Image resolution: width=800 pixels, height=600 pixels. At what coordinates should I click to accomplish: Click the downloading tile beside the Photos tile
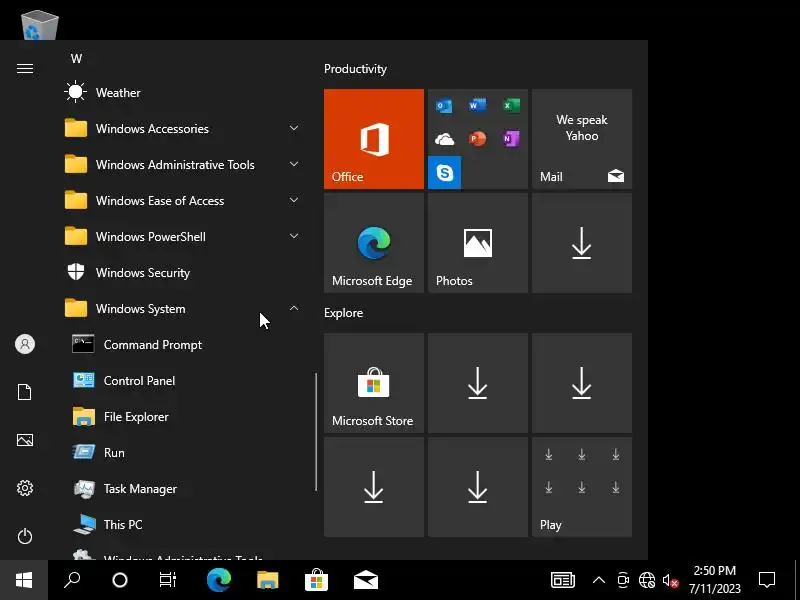(x=582, y=243)
